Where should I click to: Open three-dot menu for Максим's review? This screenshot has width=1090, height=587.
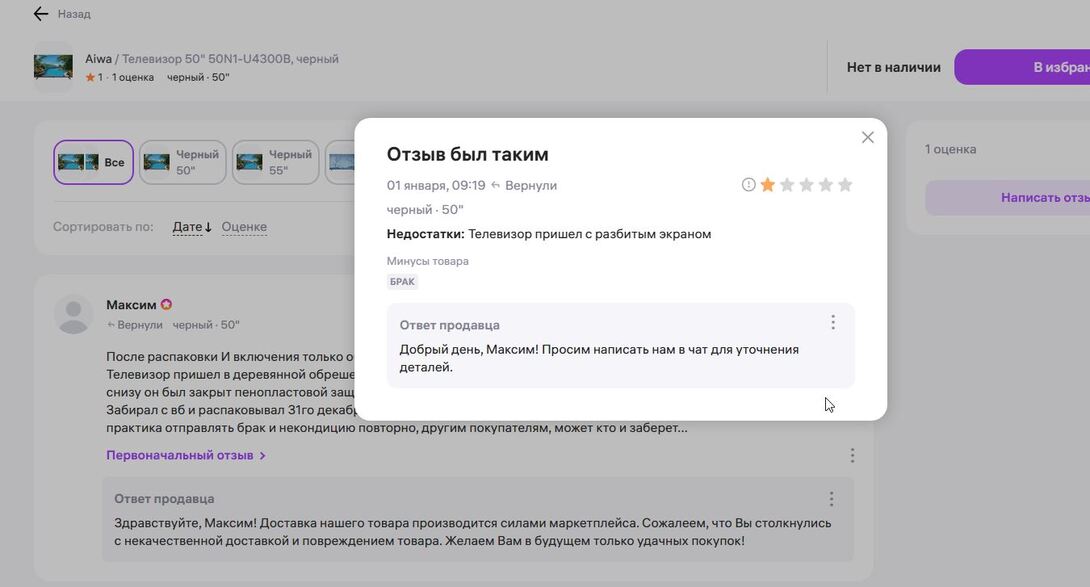pyautogui.click(x=852, y=456)
